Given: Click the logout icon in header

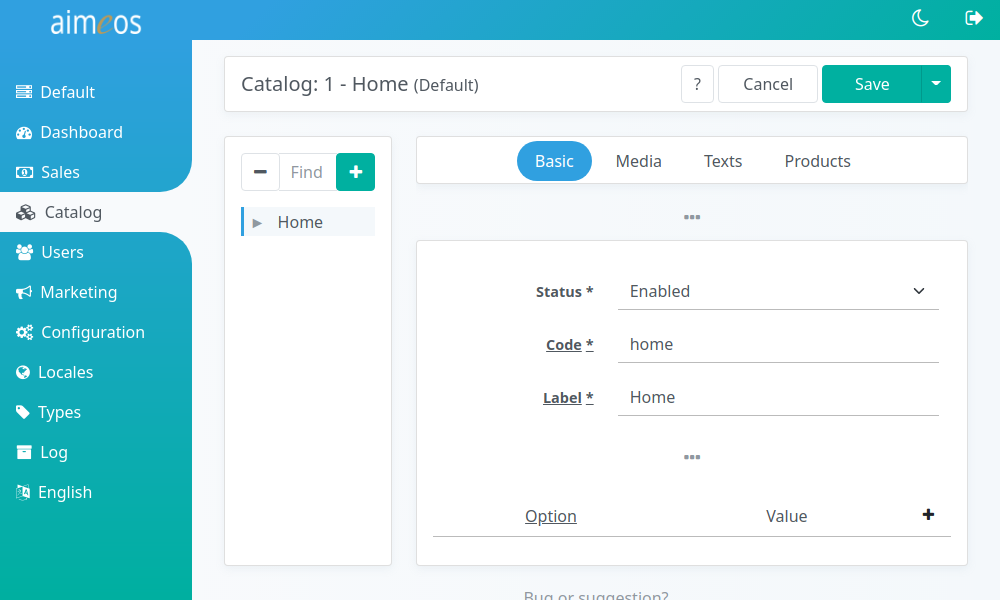Looking at the screenshot, I should click(974, 18).
